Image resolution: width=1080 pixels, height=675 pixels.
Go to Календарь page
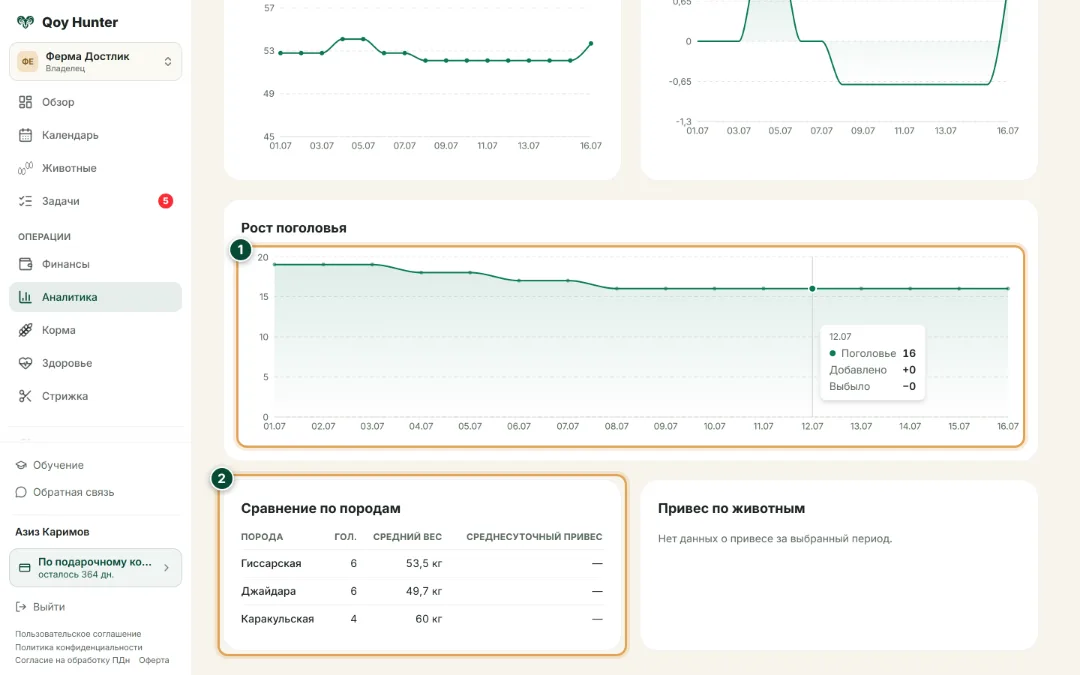pos(96,135)
